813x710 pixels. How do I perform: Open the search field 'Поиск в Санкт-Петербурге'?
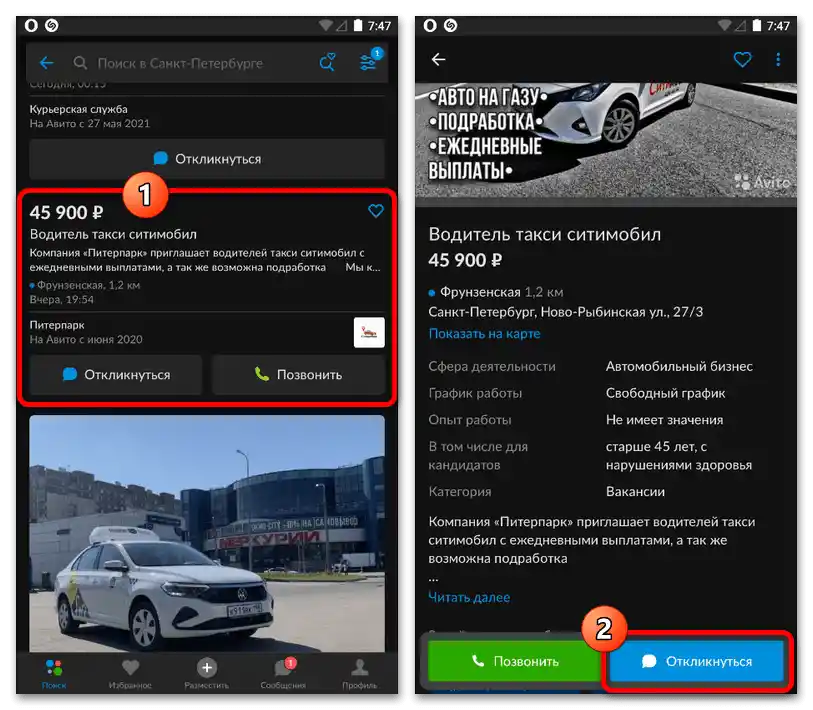(180, 63)
